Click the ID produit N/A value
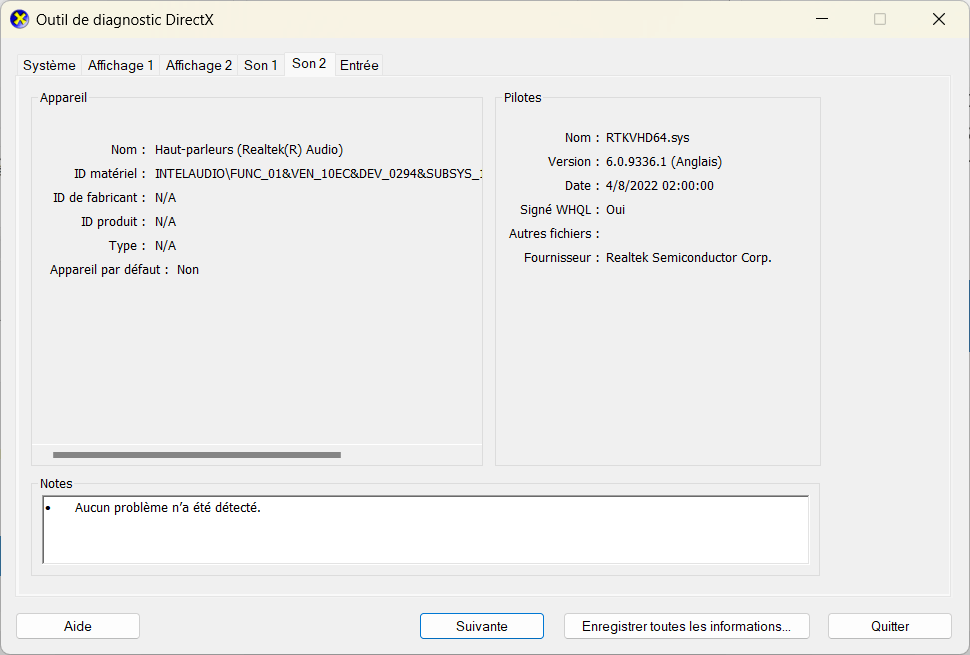The image size is (970, 655). pyautogui.click(x=165, y=222)
